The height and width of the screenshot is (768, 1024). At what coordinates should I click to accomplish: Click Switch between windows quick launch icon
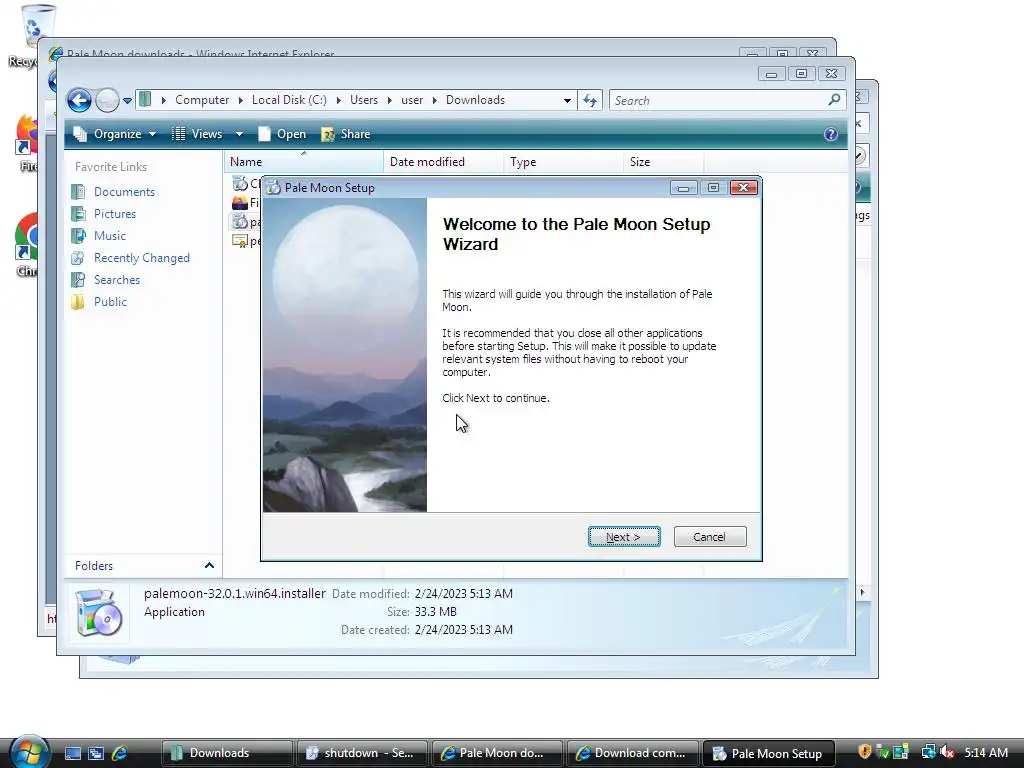(x=96, y=753)
